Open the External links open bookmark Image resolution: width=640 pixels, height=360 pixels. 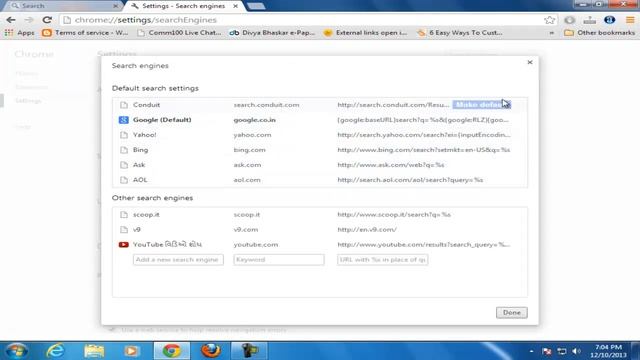pos(365,33)
